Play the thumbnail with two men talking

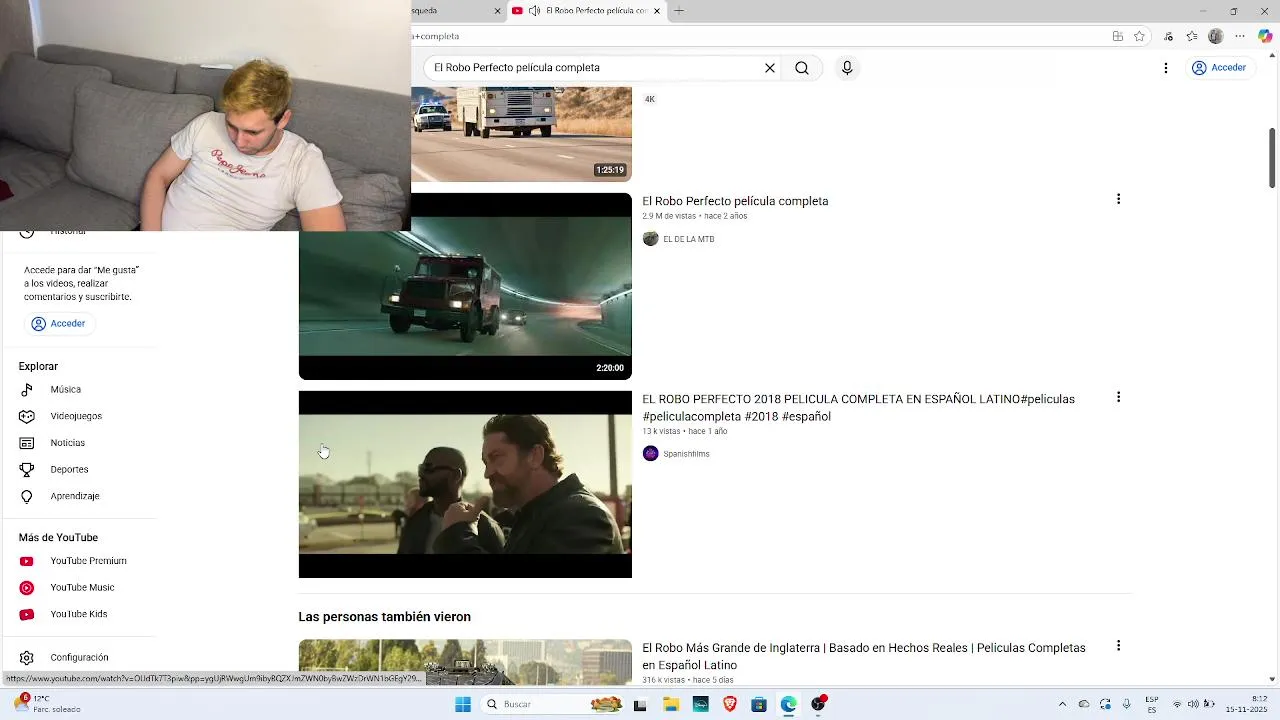465,484
